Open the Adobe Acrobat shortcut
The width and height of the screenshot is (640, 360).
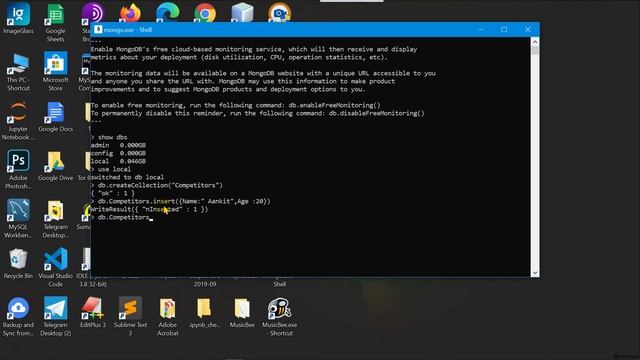[x=167, y=317]
